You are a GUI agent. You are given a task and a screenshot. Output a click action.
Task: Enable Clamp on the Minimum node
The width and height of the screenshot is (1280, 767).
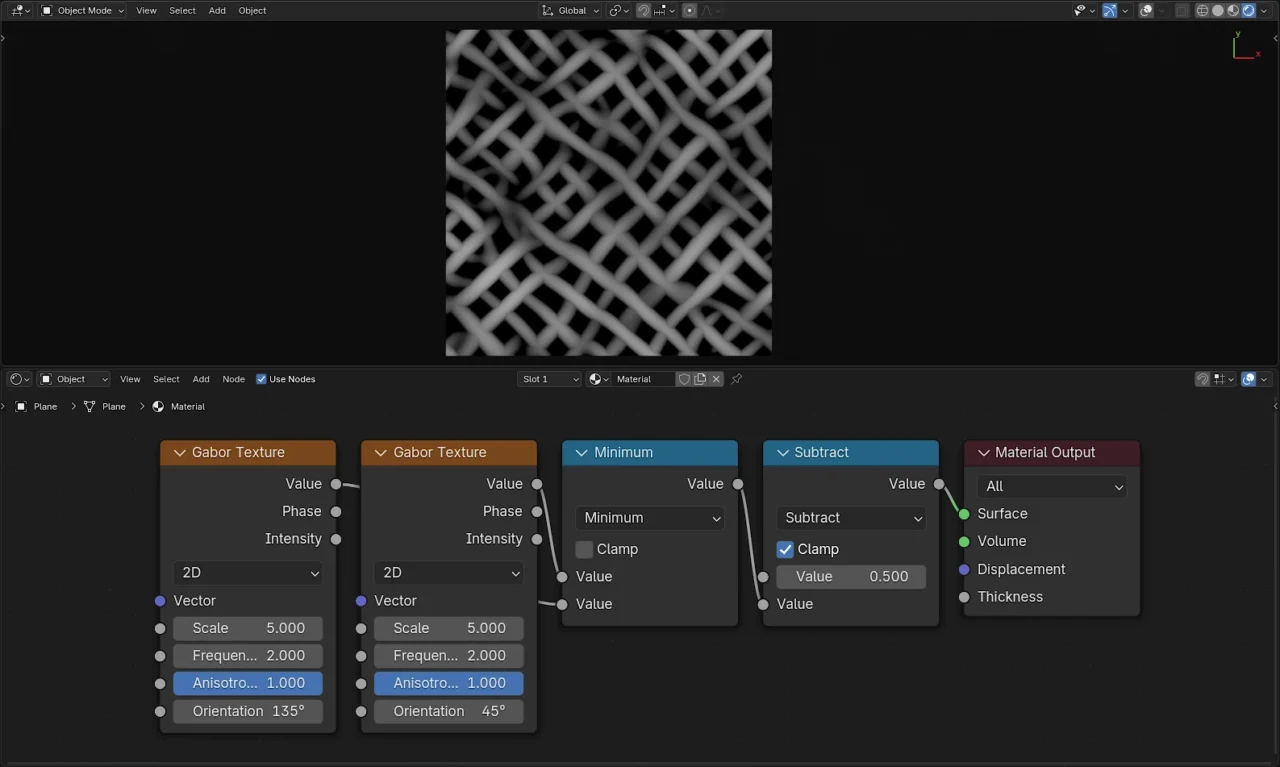coord(584,549)
